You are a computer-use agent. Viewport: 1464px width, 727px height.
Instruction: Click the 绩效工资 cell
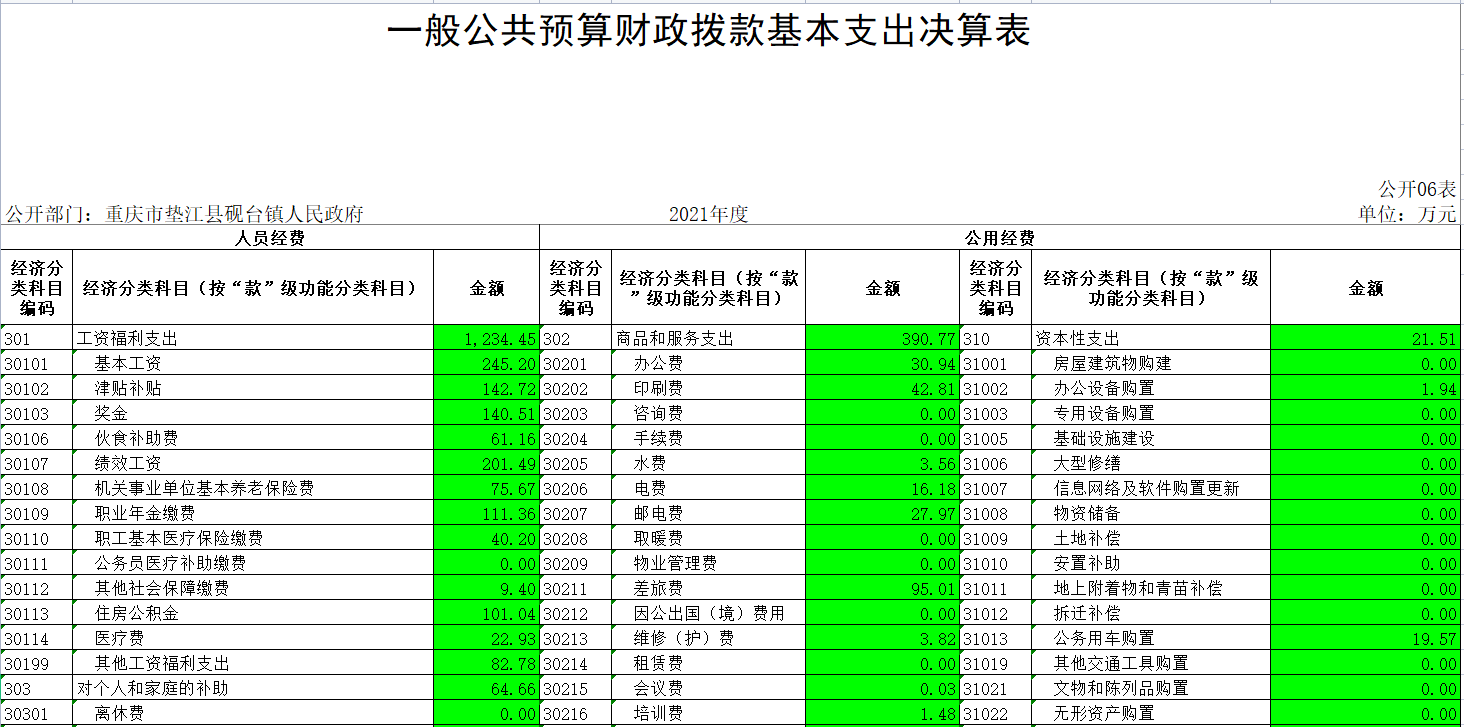pos(253,463)
